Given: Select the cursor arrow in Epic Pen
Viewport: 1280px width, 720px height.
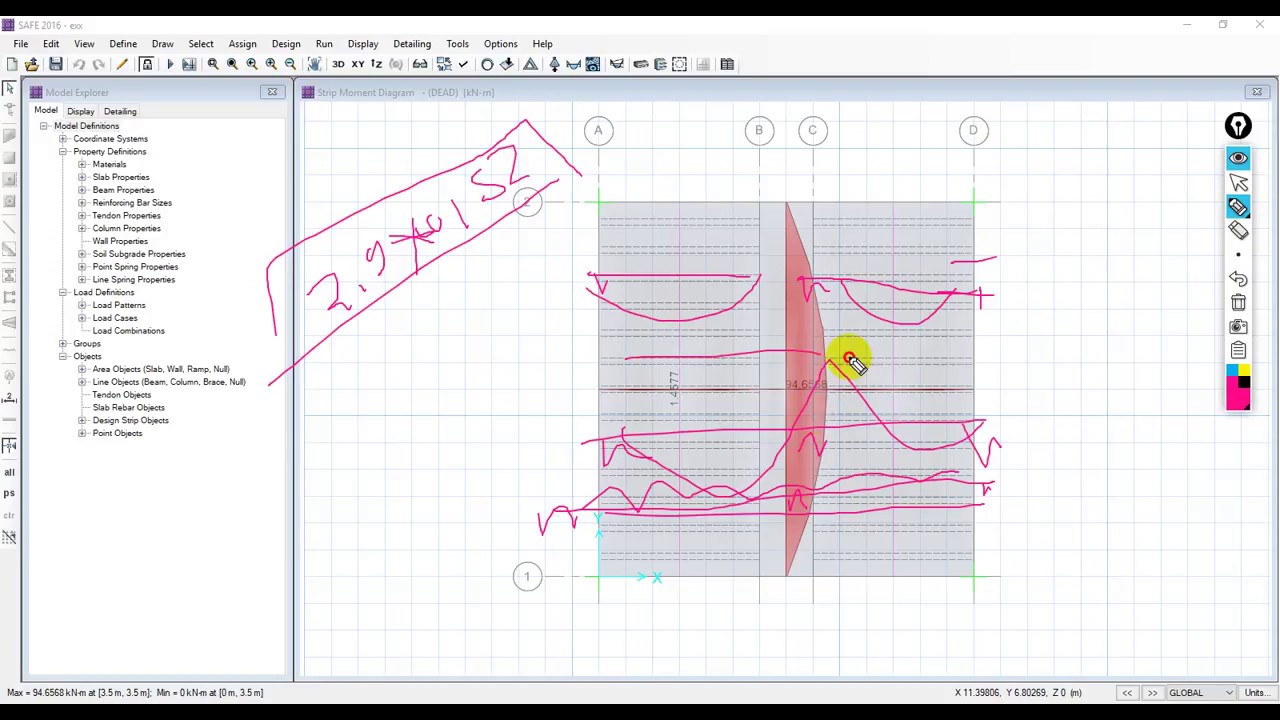Looking at the screenshot, I should [1238, 183].
